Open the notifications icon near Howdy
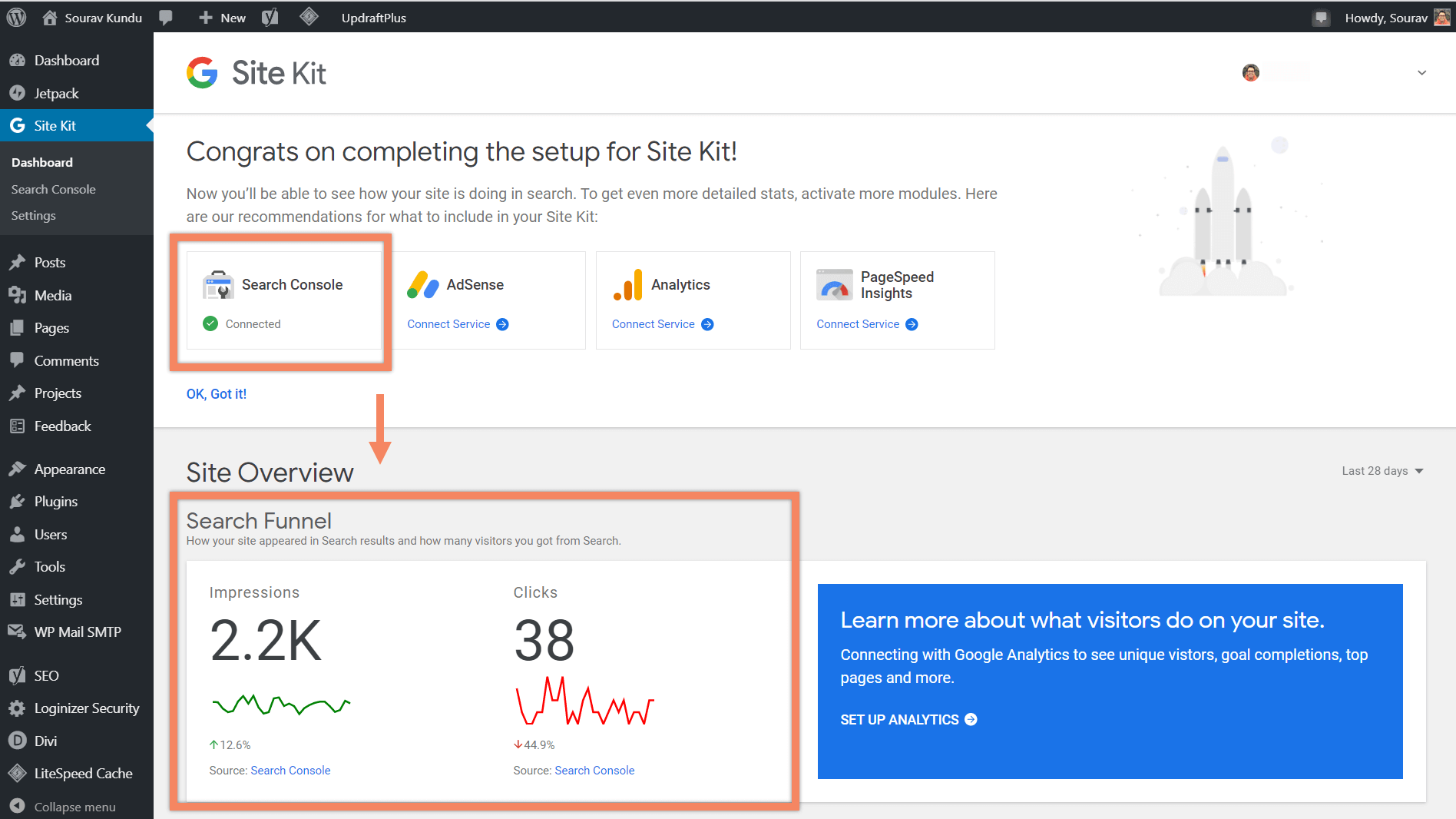1456x819 pixels. (1320, 18)
